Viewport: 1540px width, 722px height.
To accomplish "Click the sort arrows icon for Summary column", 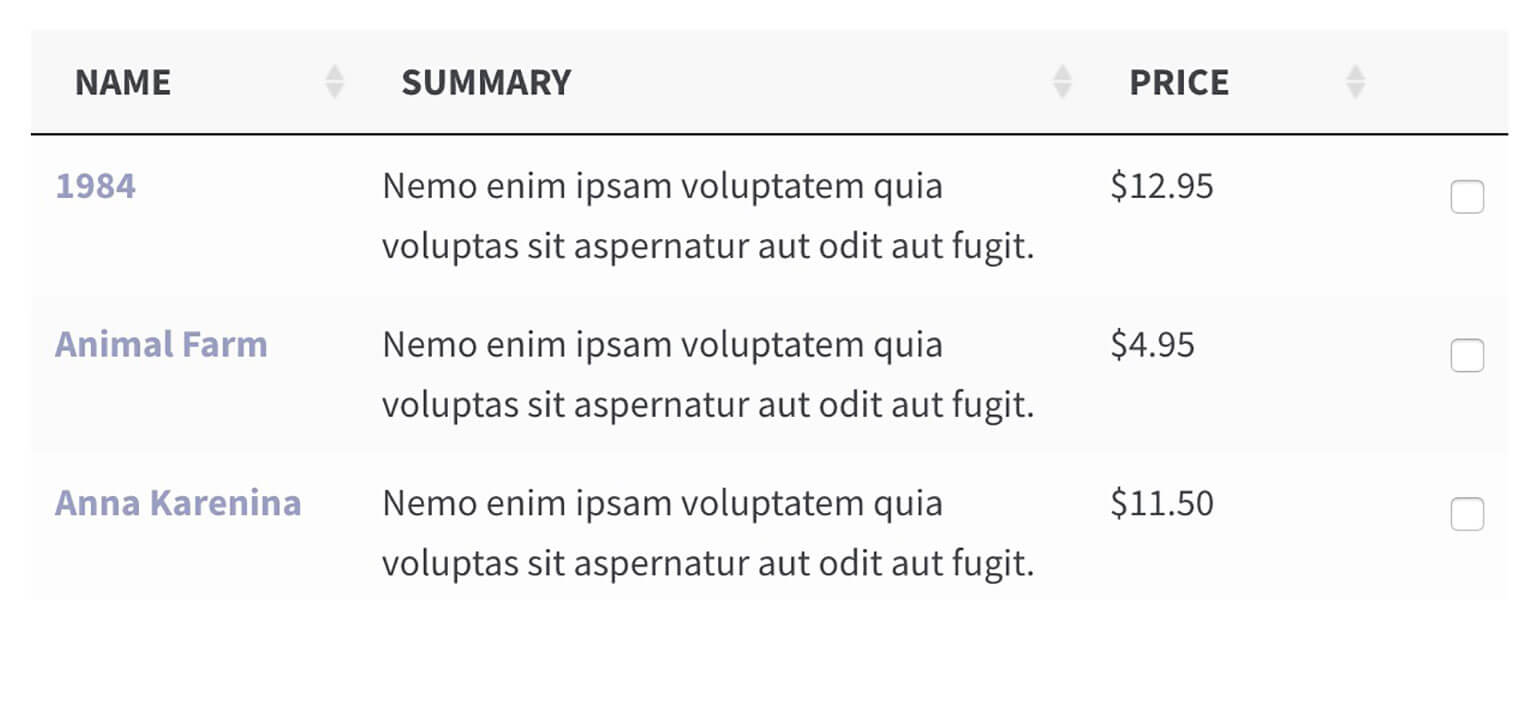I will coord(1062,82).
